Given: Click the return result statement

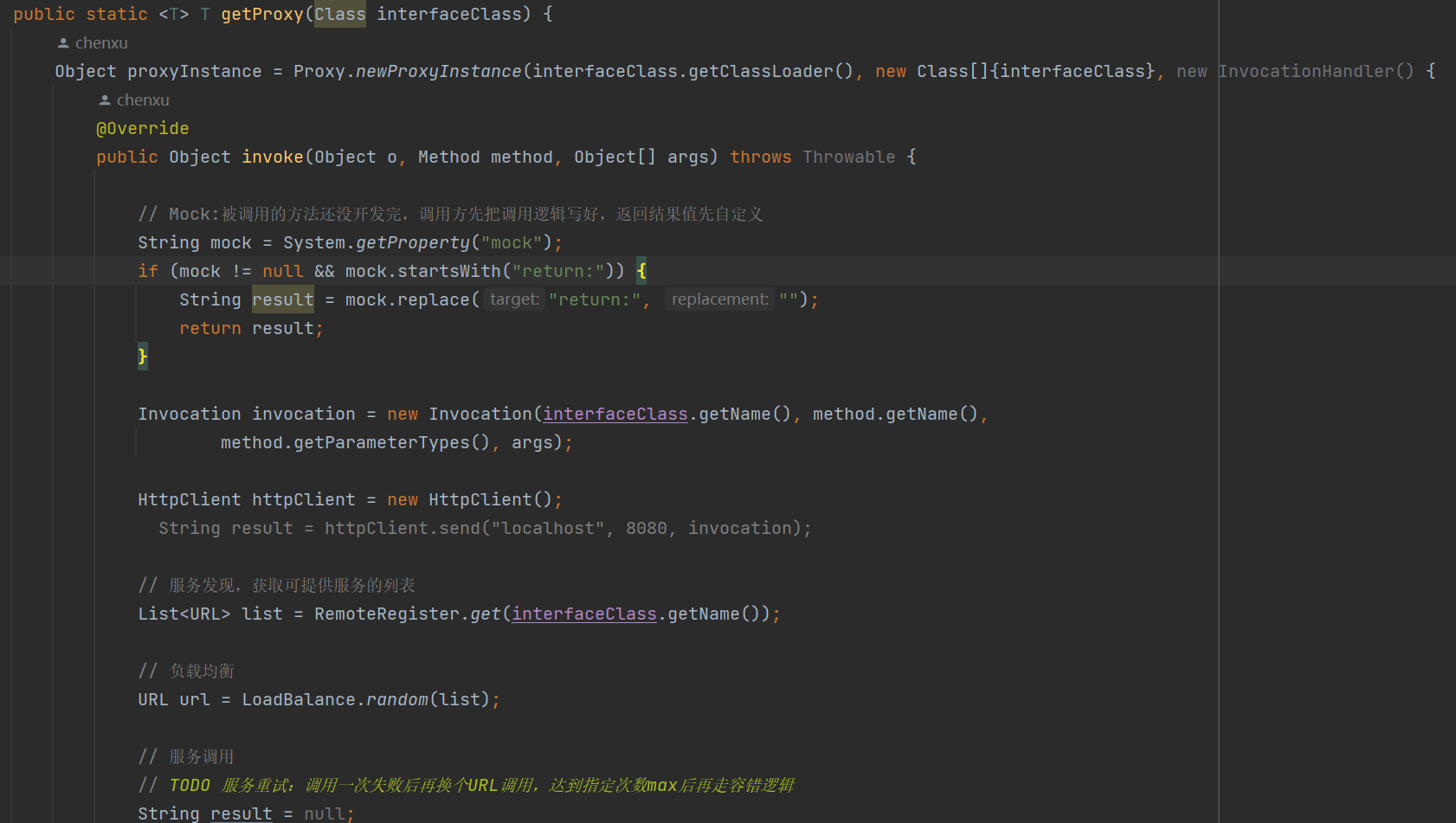Looking at the screenshot, I should coord(251,328).
